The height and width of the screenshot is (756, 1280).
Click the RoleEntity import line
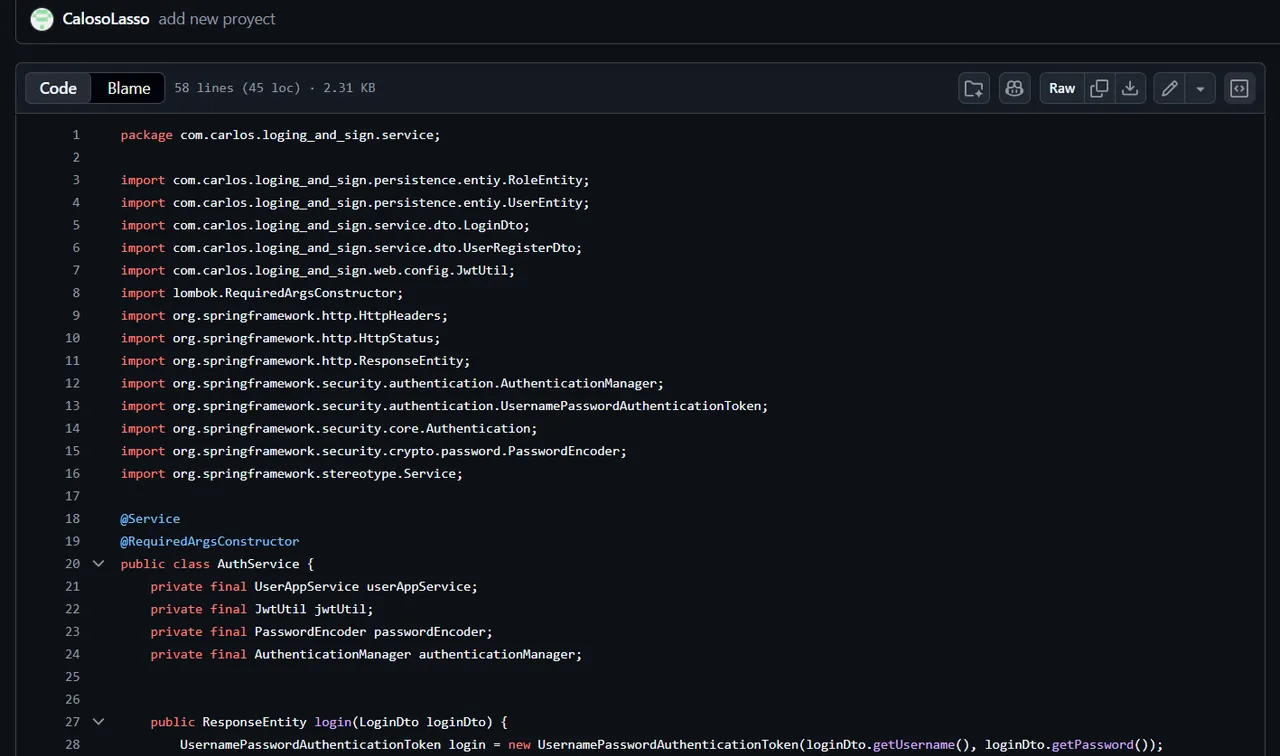pos(355,180)
